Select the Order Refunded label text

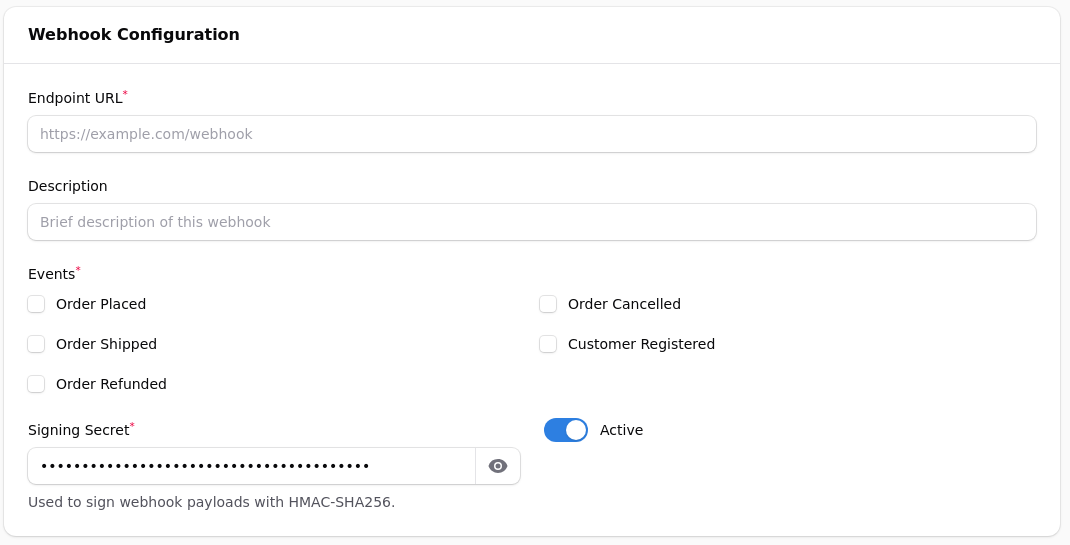(x=111, y=384)
